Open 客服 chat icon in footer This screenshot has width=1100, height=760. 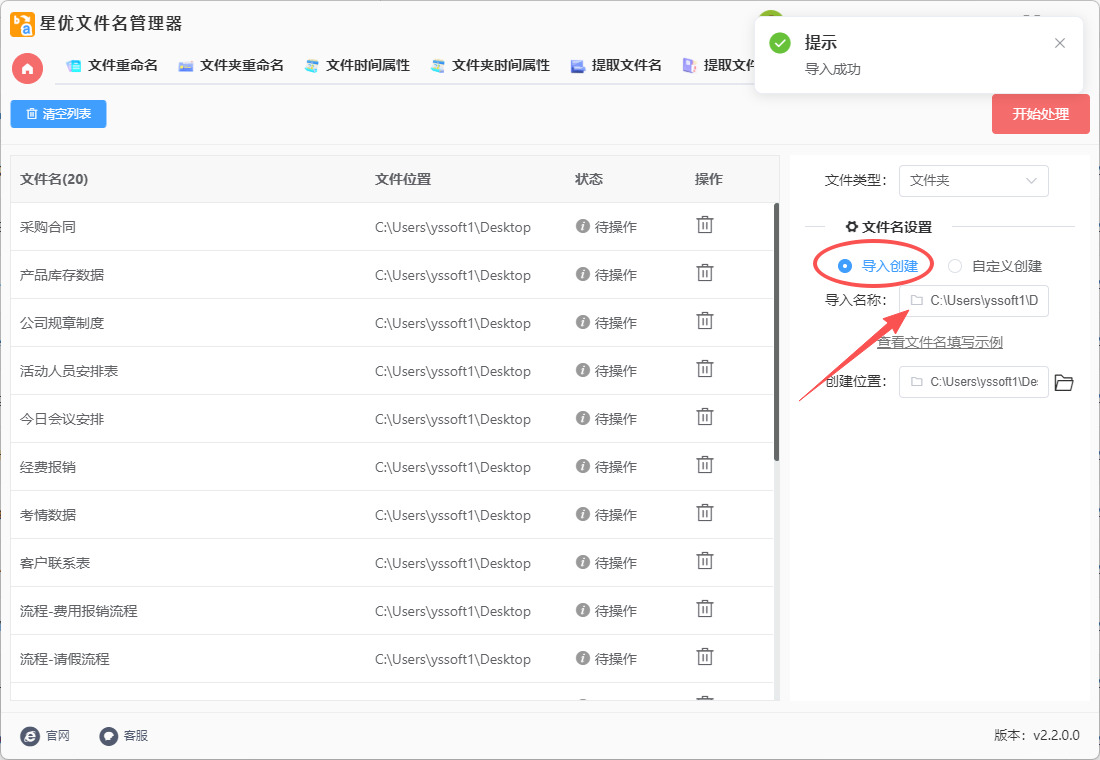coord(109,736)
